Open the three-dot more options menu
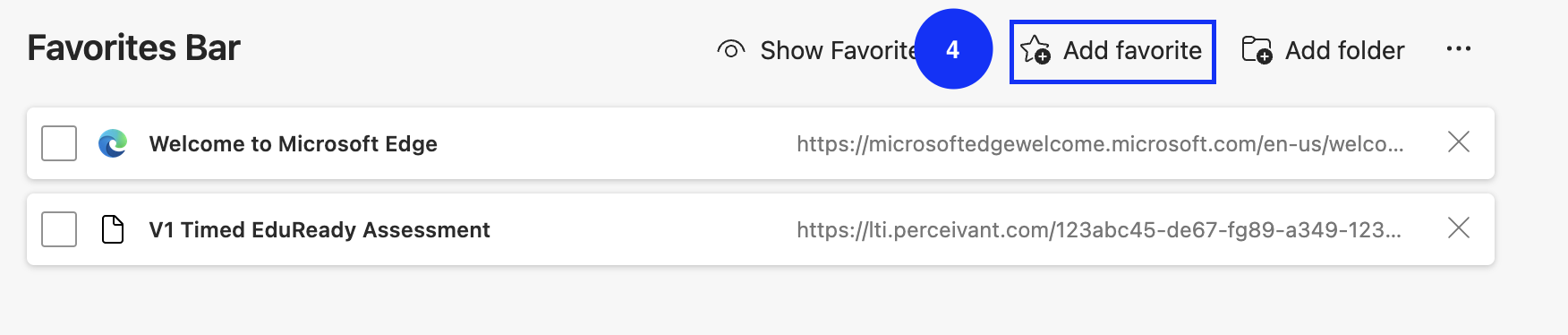Viewport: 1568px width, 335px height. point(1458,49)
